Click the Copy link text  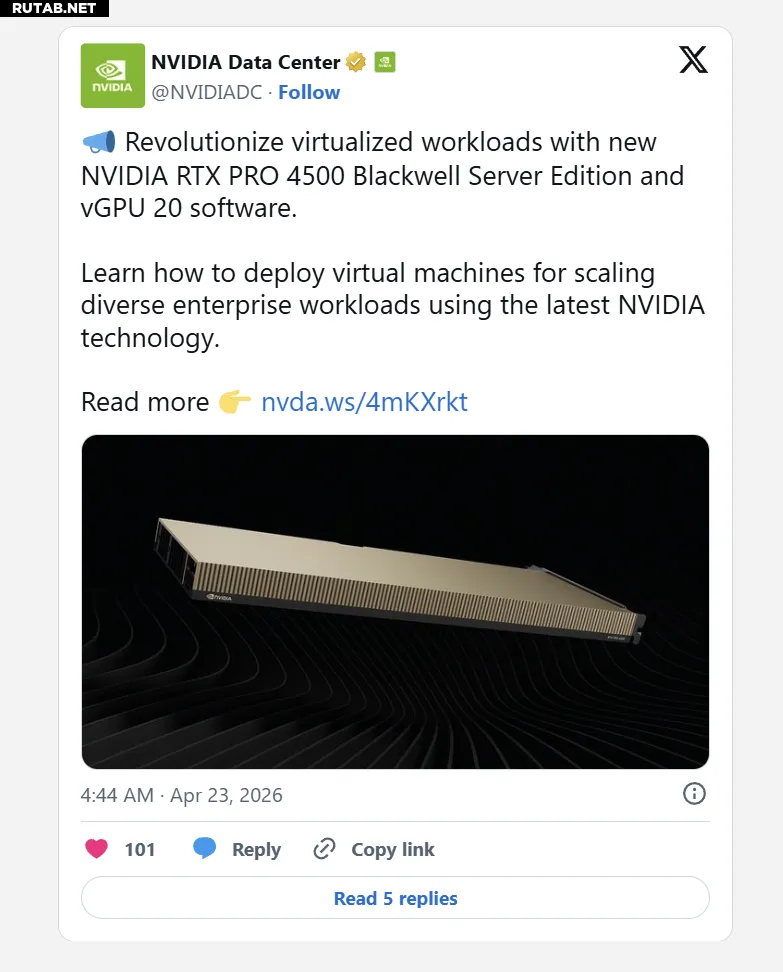[393, 849]
